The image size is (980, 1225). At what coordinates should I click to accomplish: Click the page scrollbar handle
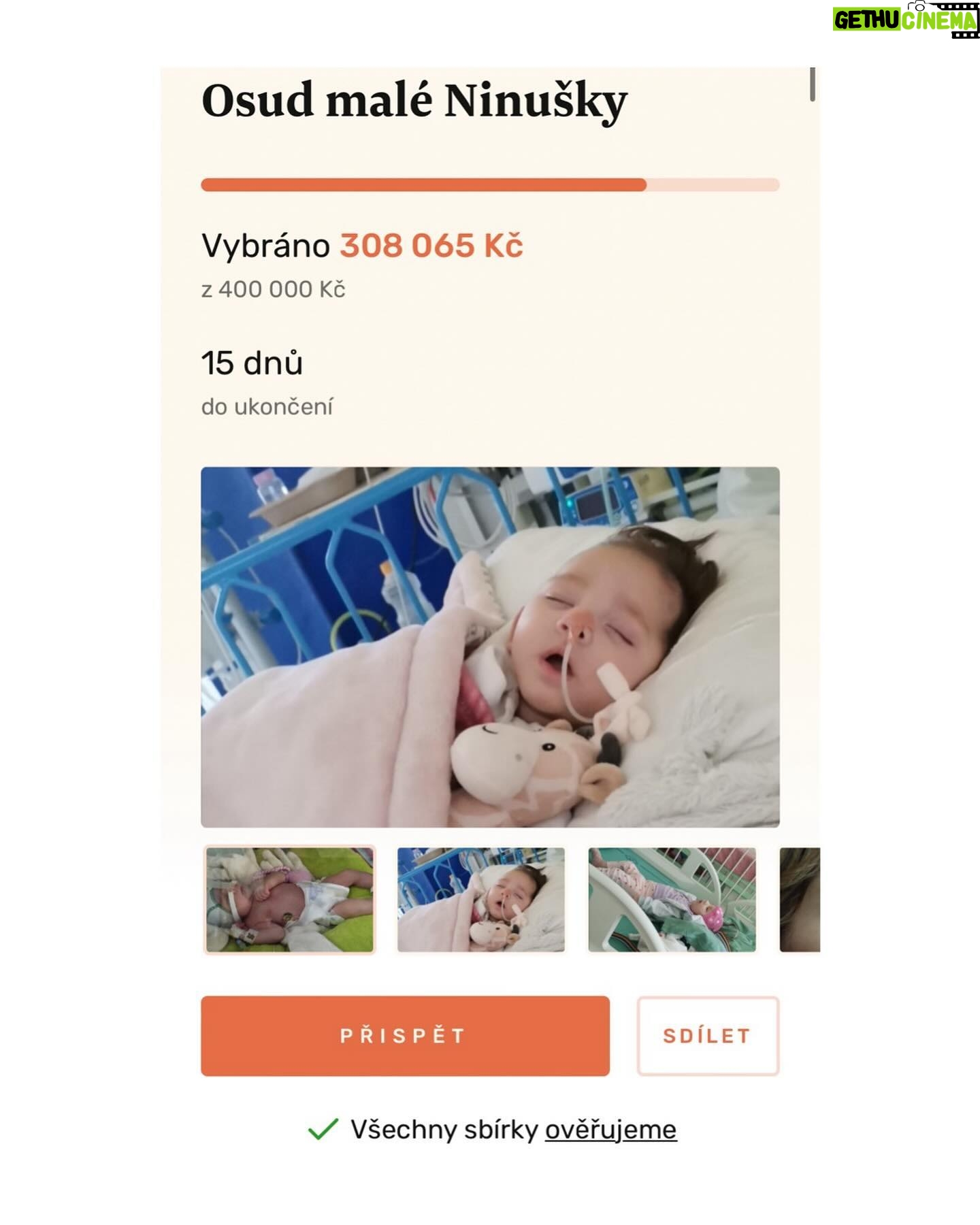(x=812, y=84)
